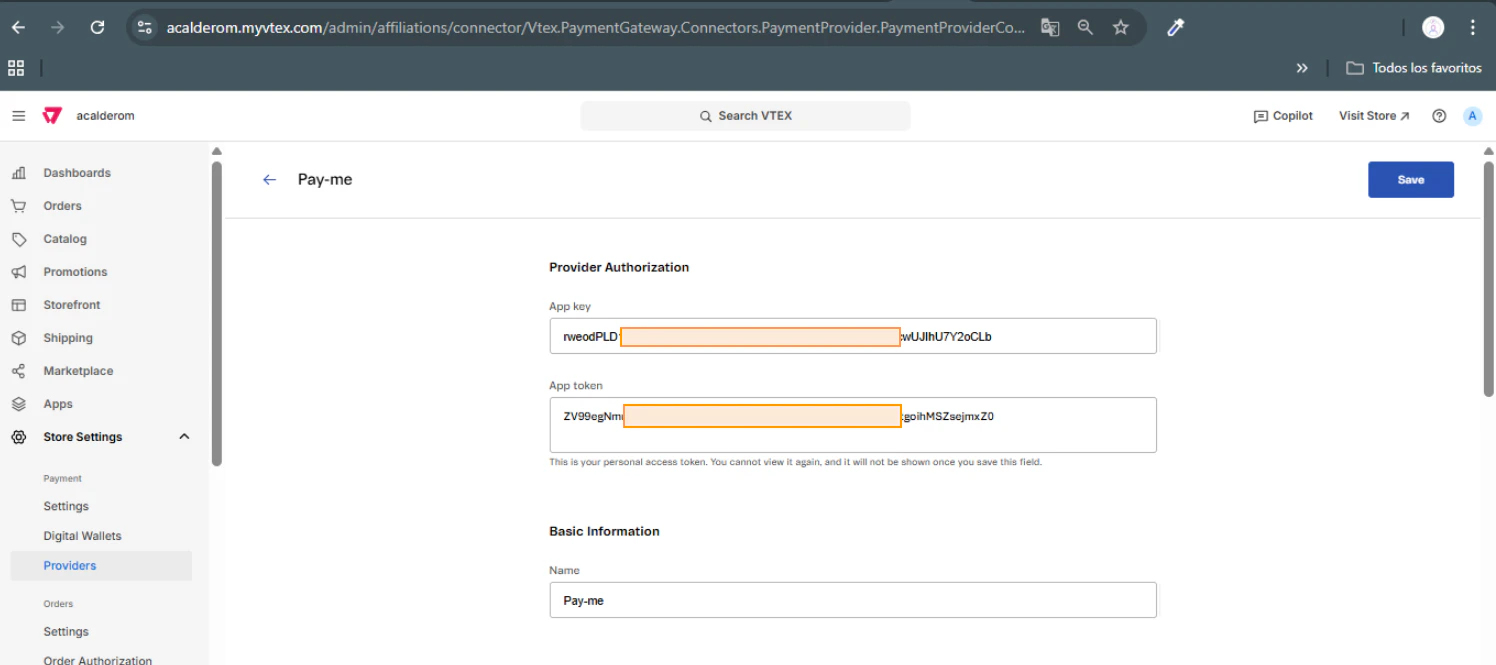Select Providers in sidebar
Screen dimensions: 1496x665
pyautogui.click(x=101, y=566)
